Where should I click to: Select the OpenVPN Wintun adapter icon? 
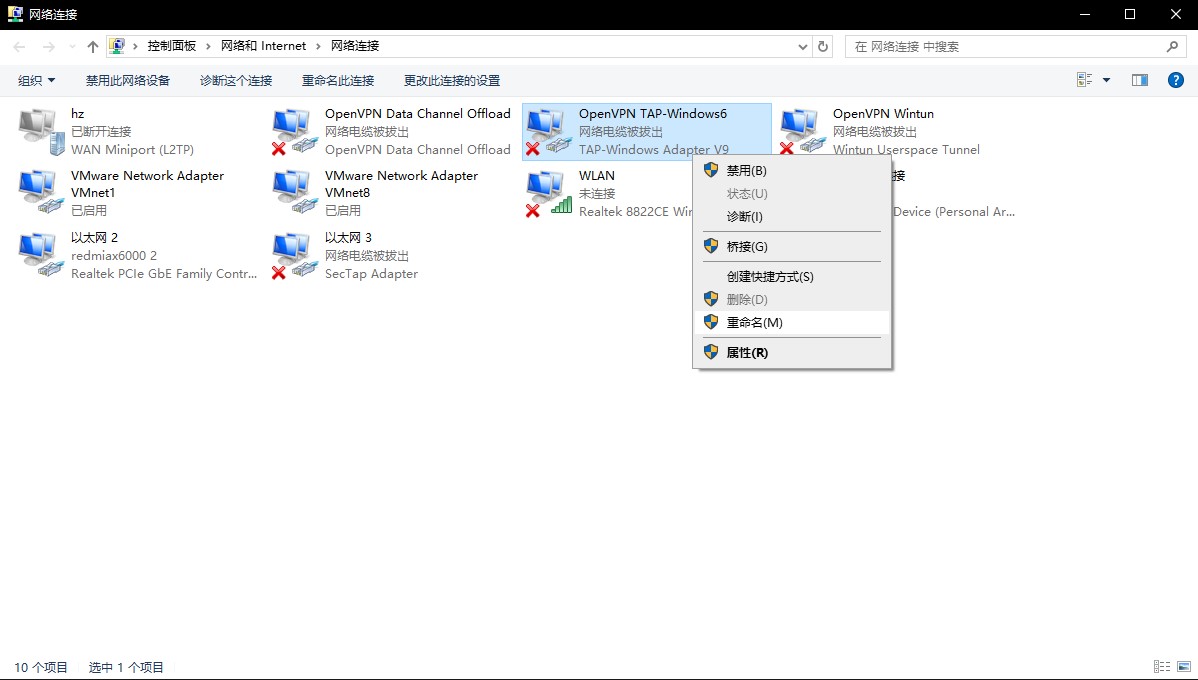[x=800, y=131]
